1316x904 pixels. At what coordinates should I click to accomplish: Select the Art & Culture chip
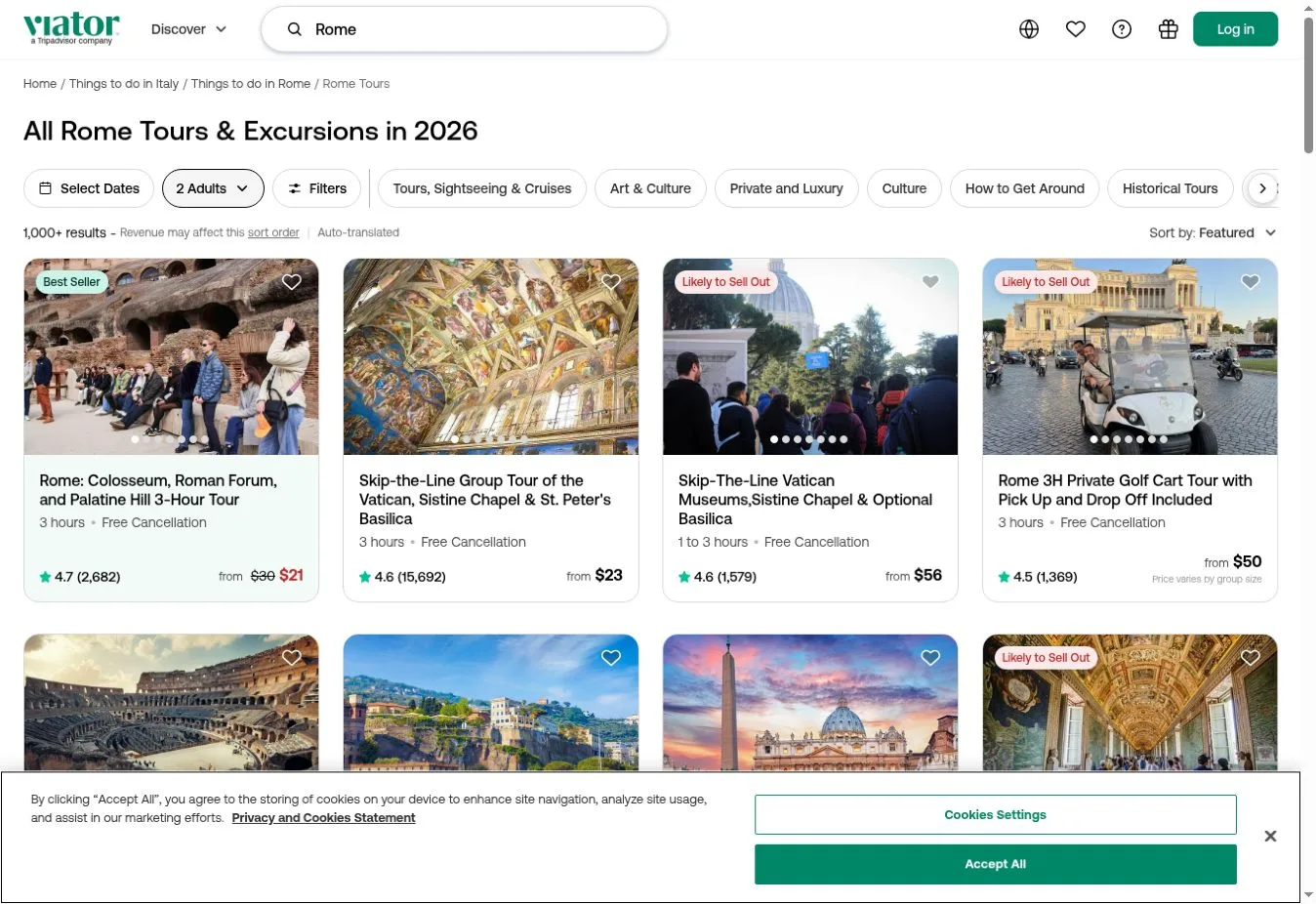(650, 188)
